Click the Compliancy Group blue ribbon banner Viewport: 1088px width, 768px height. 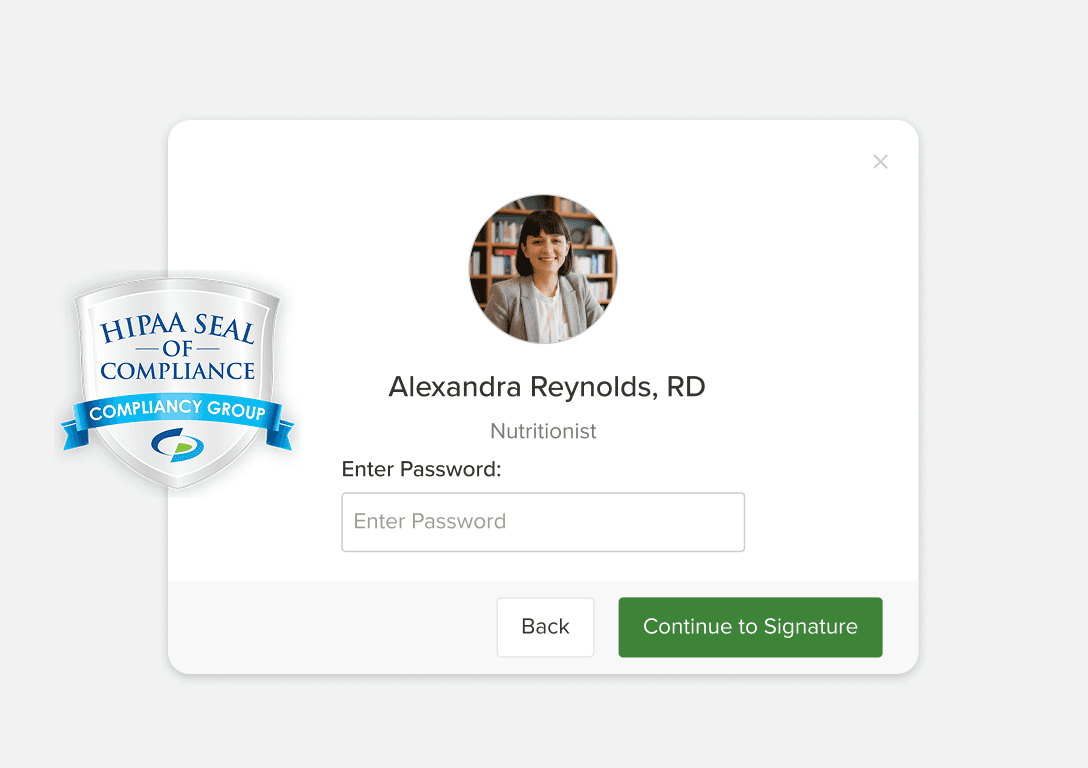point(177,409)
